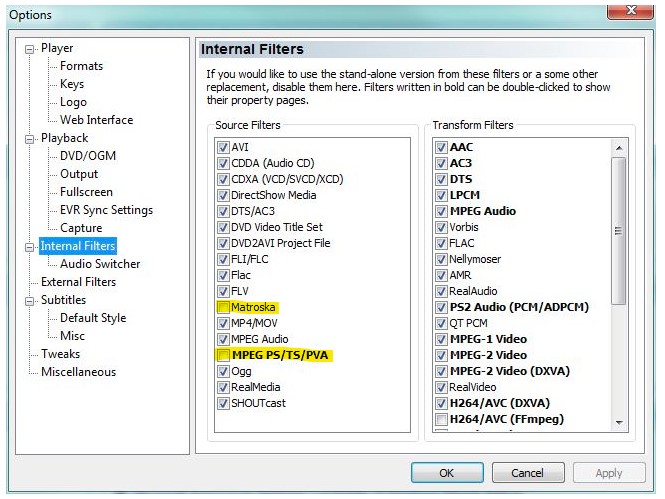The width and height of the screenshot is (665, 499).
Task: Open the Tweaks page
Action: [61, 354]
